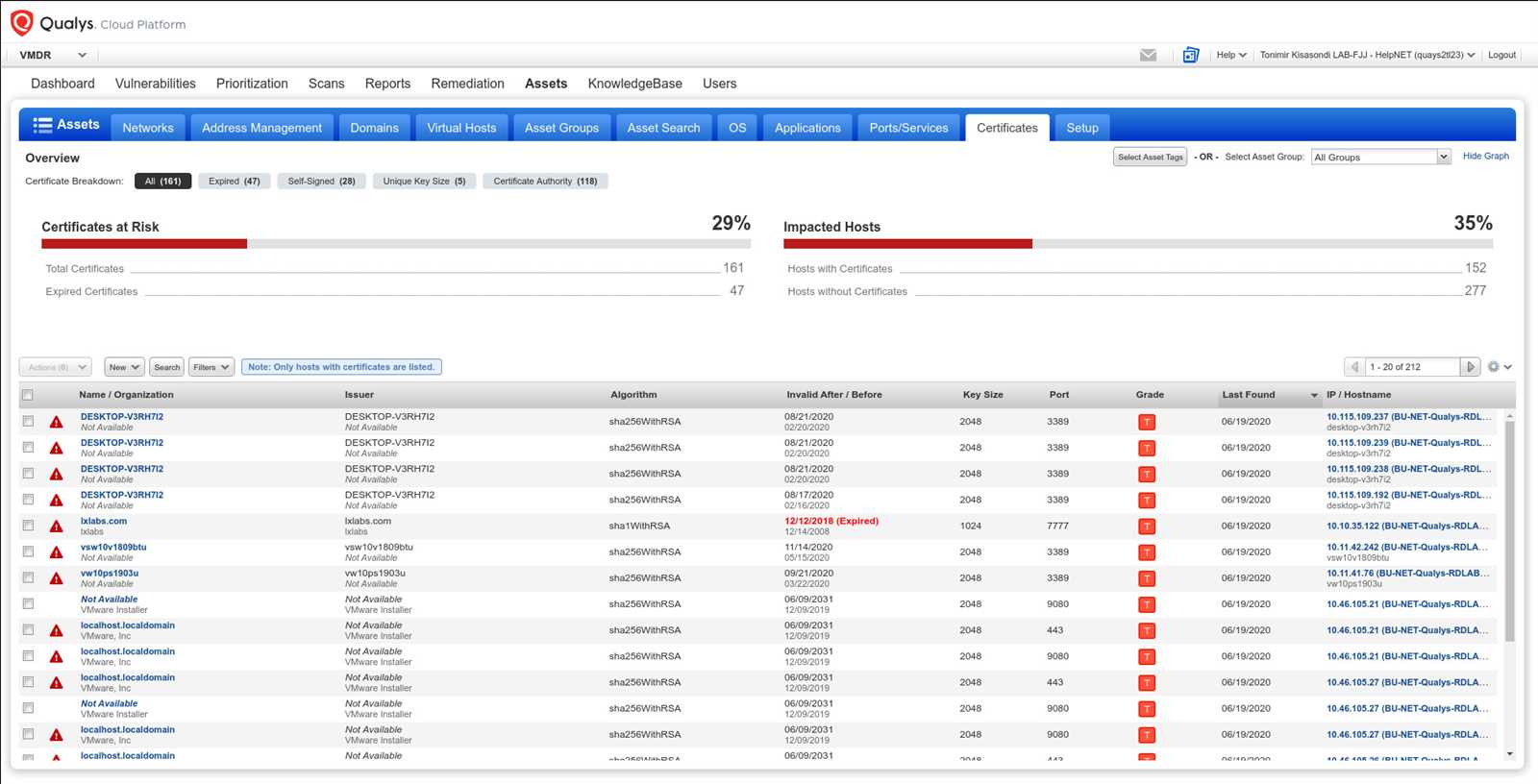1538x784 pixels.
Task: Check the lxlabs.com row checkbox
Action: [x=28, y=526]
